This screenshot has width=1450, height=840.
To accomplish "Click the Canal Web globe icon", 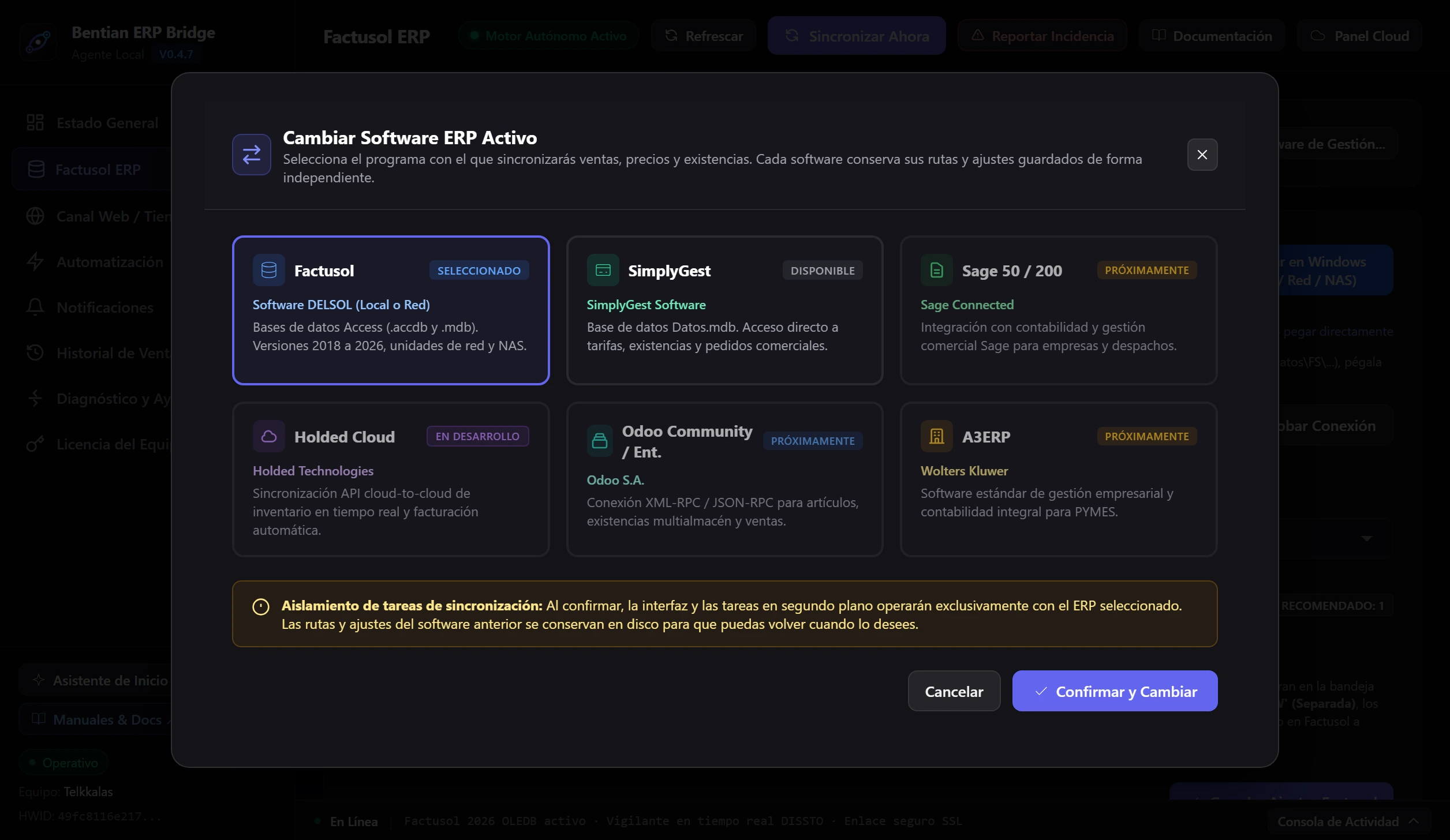I will click(35, 216).
